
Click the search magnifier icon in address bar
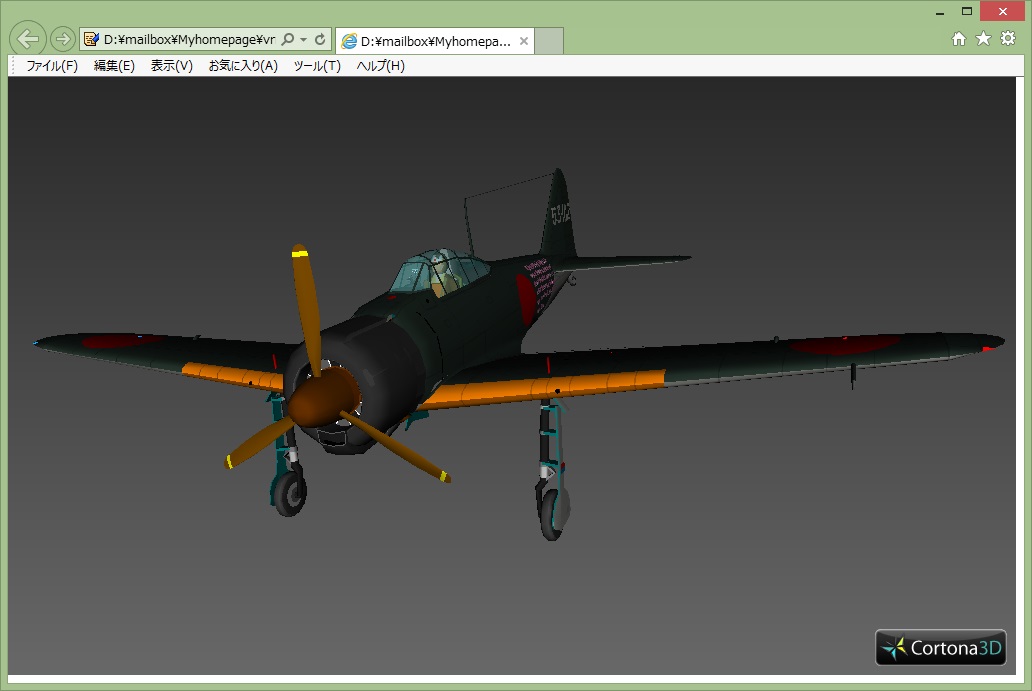pyautogui.click(x=288, y=40)
